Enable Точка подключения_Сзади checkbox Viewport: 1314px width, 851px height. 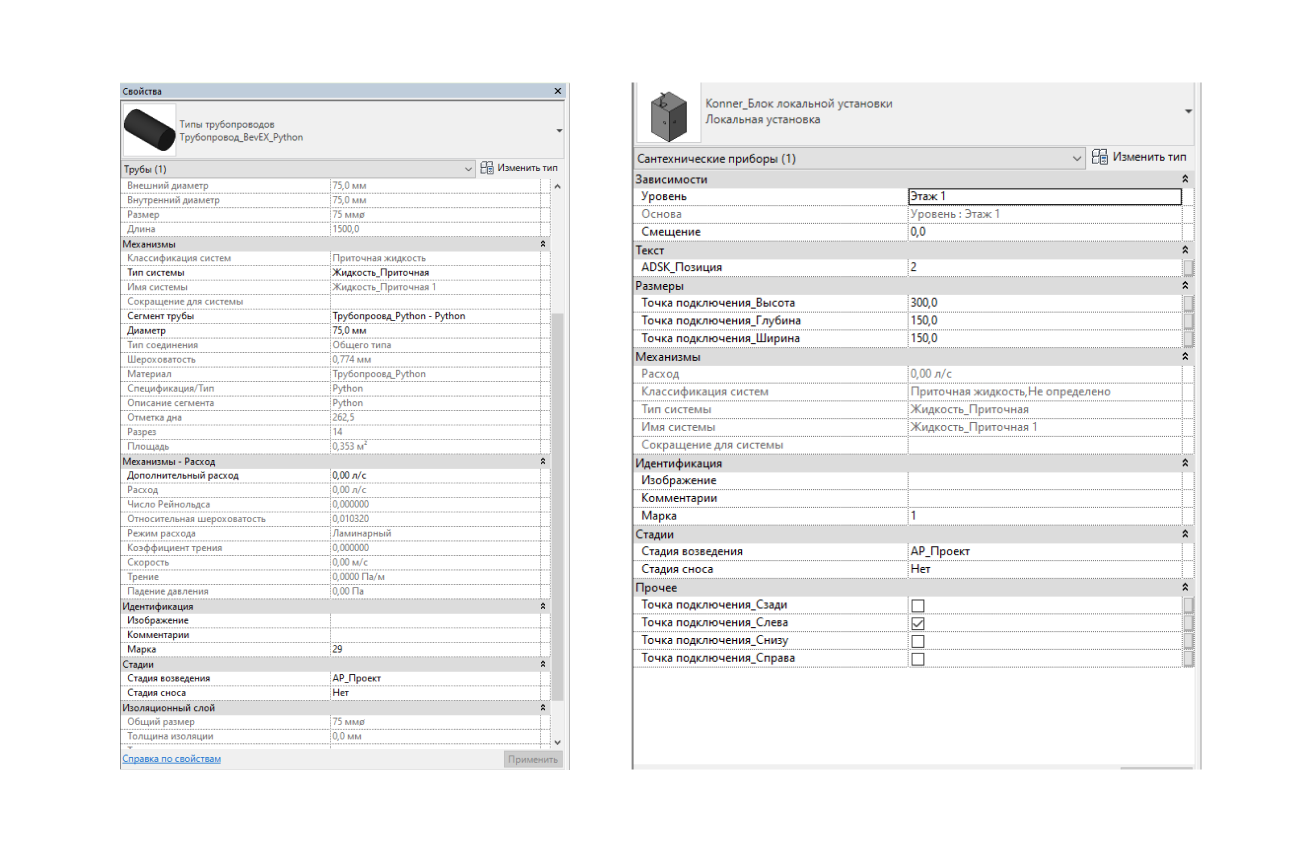[917, 605]
